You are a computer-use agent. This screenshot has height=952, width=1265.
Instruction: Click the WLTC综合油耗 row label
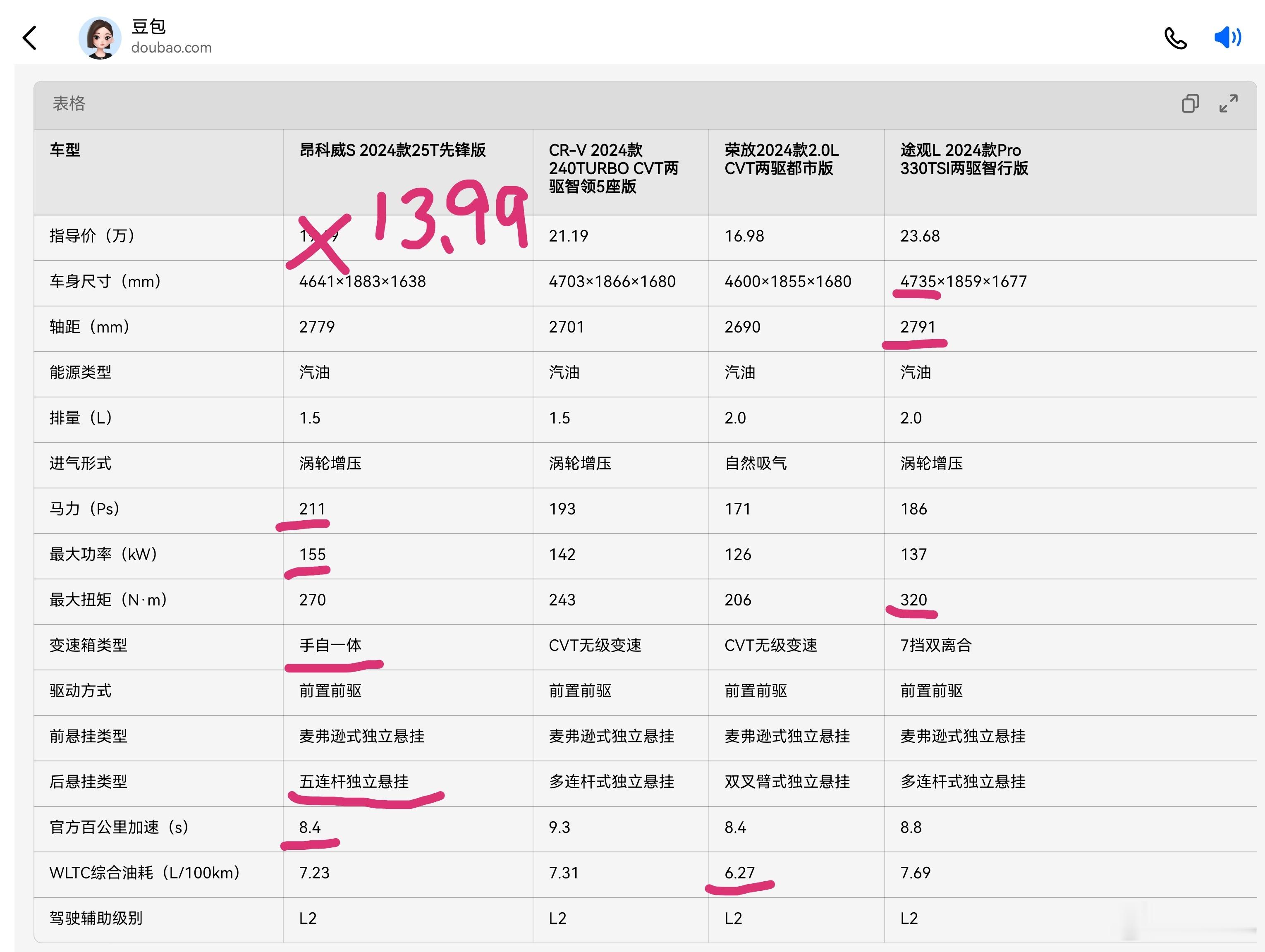click(145, 873)
